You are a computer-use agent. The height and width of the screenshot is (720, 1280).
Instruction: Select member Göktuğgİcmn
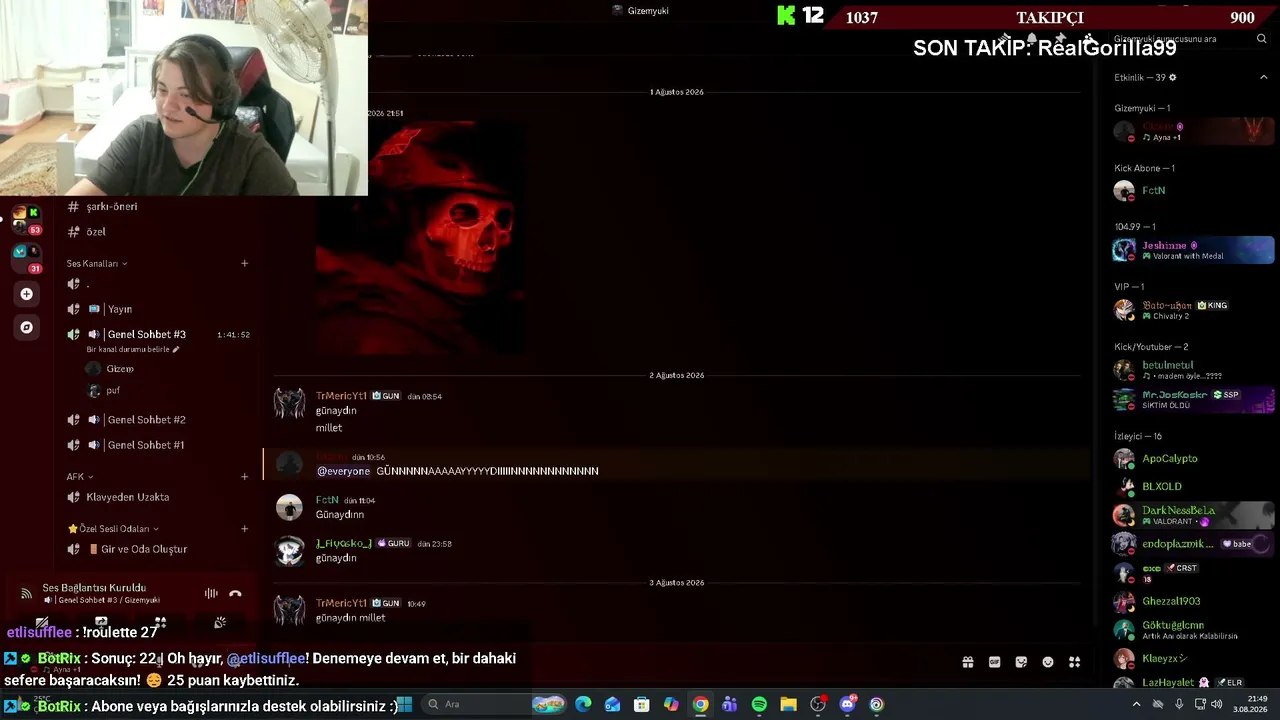[x=1192, y=630]
